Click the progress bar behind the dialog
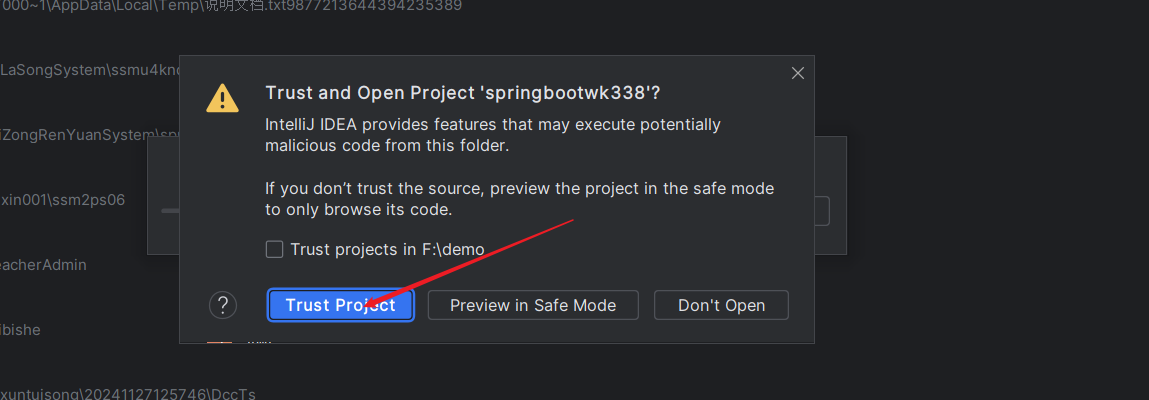The width and height of the screenshot is (1149, 400). (x=169, y=211)
